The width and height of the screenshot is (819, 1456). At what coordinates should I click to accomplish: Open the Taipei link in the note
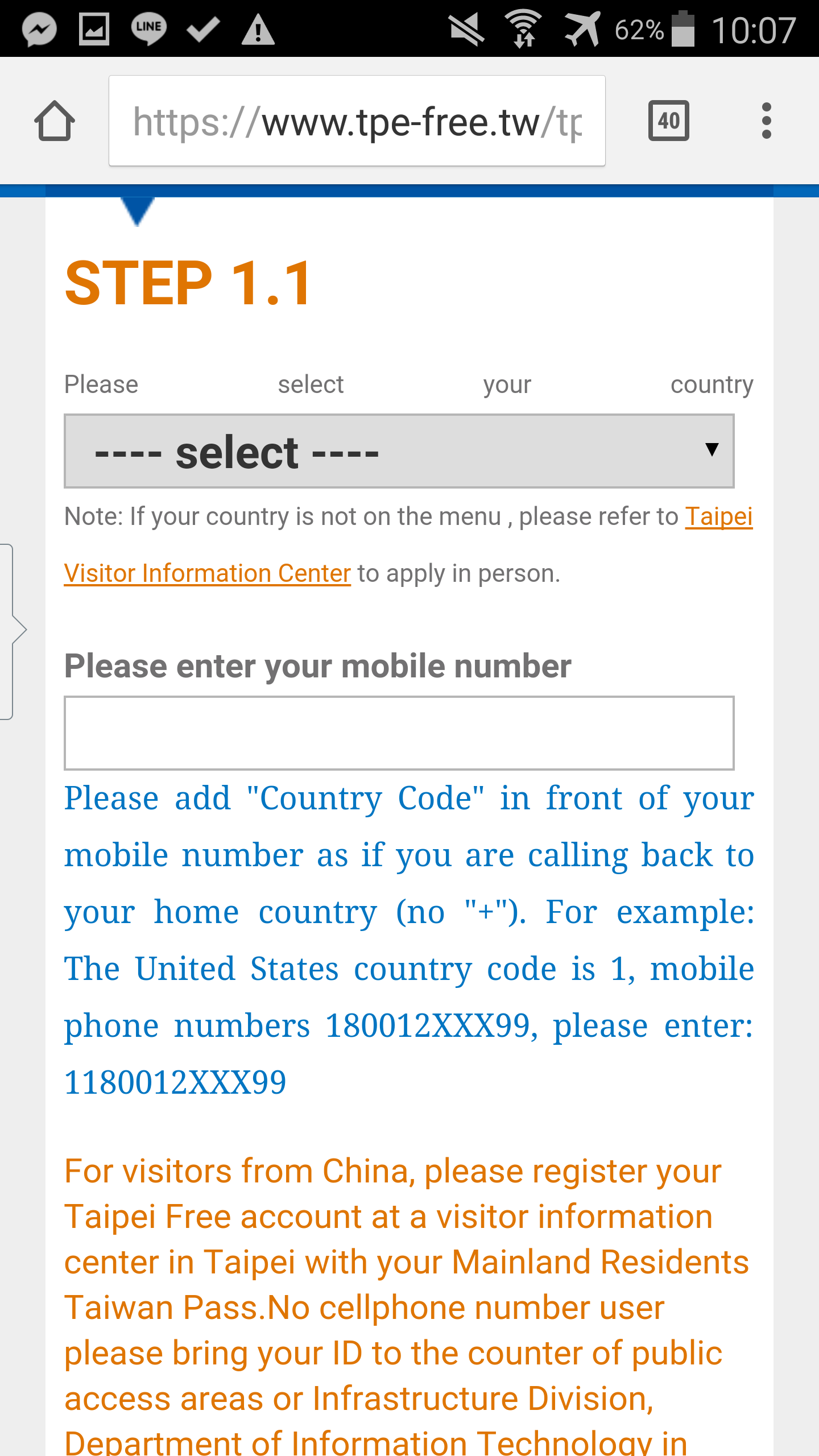719,516
